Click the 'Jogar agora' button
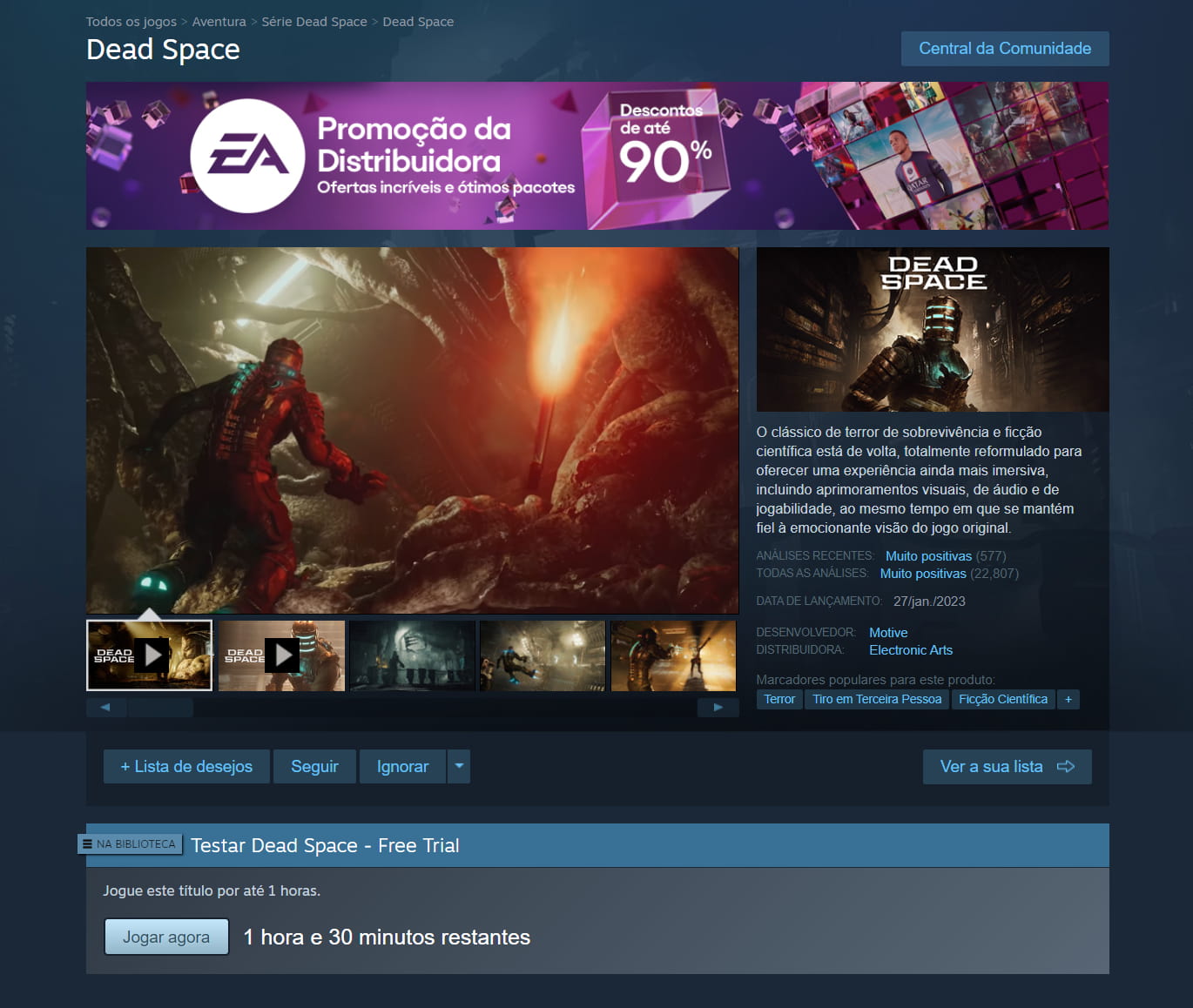 [x=166, y=937]
